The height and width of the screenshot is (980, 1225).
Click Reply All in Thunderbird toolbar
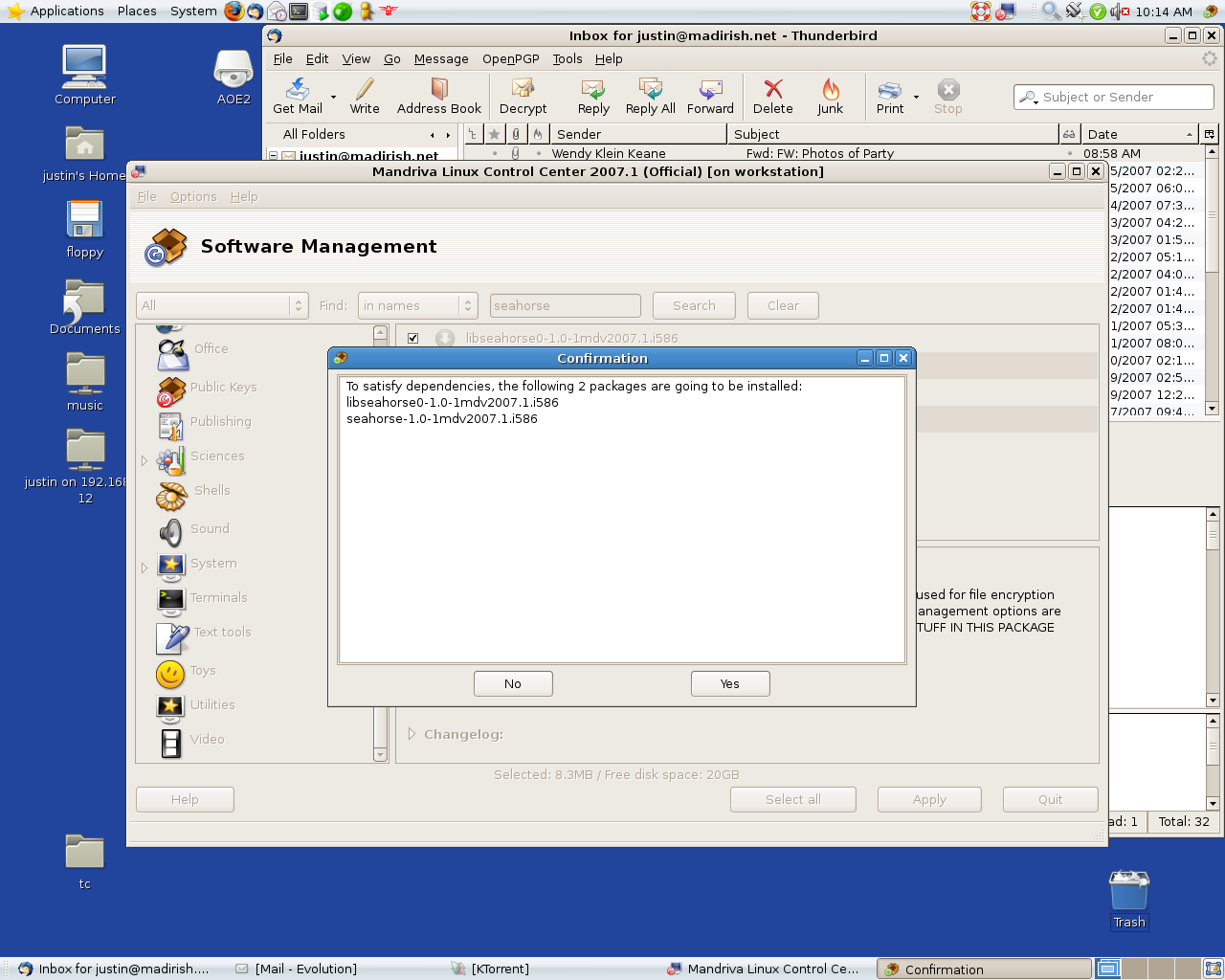(651, 97)
